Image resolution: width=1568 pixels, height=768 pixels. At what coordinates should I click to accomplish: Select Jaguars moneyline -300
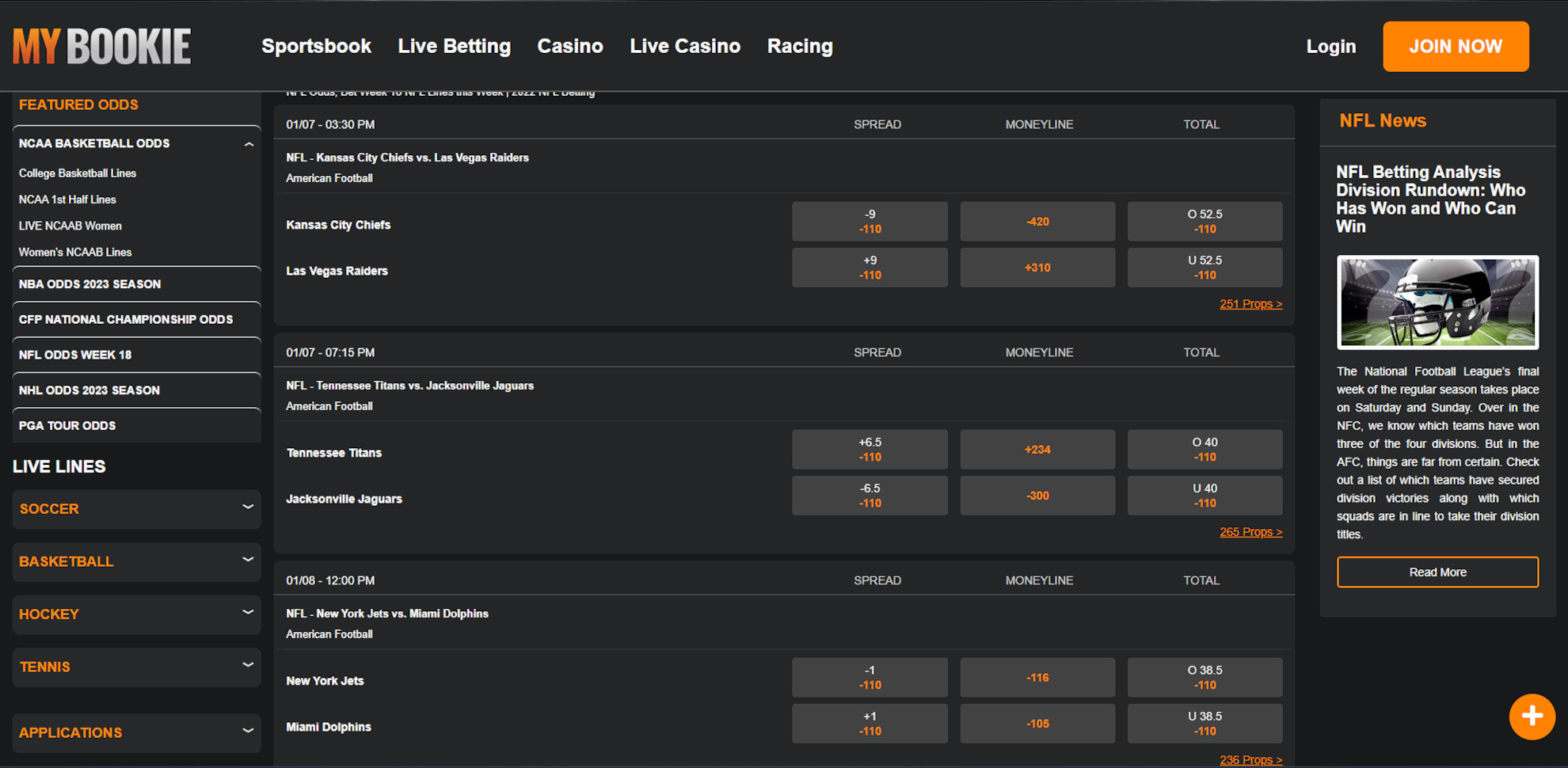[1037, 496]
